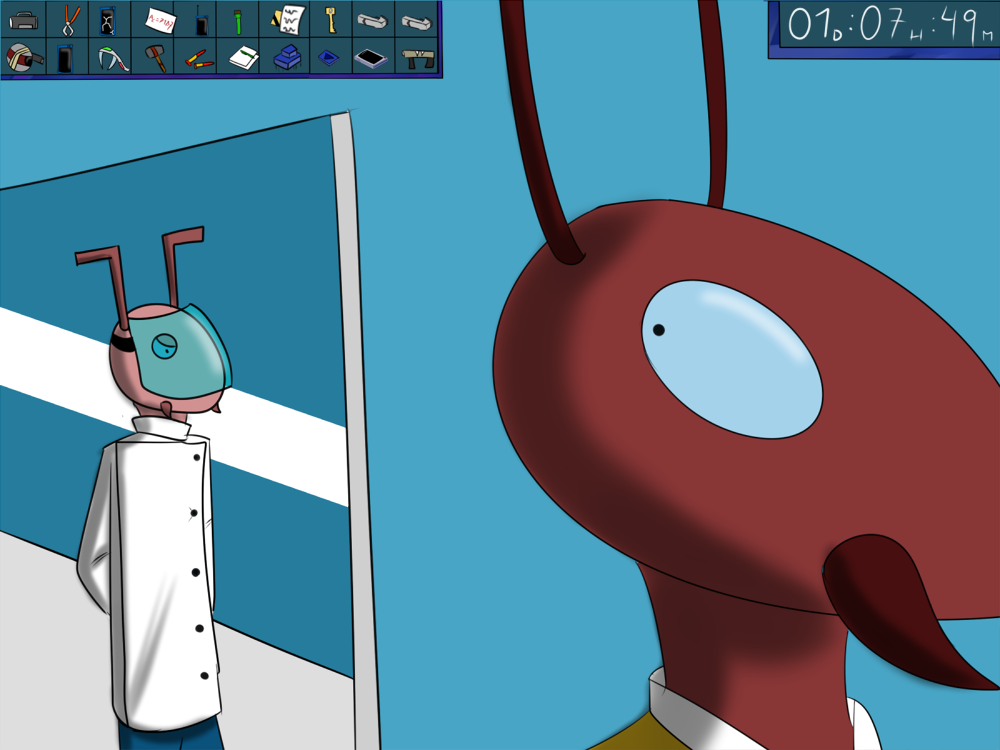Choose the walkie-talkie with antenna
This screenshot has width=1000, height=750.
(x=200, y=19)
